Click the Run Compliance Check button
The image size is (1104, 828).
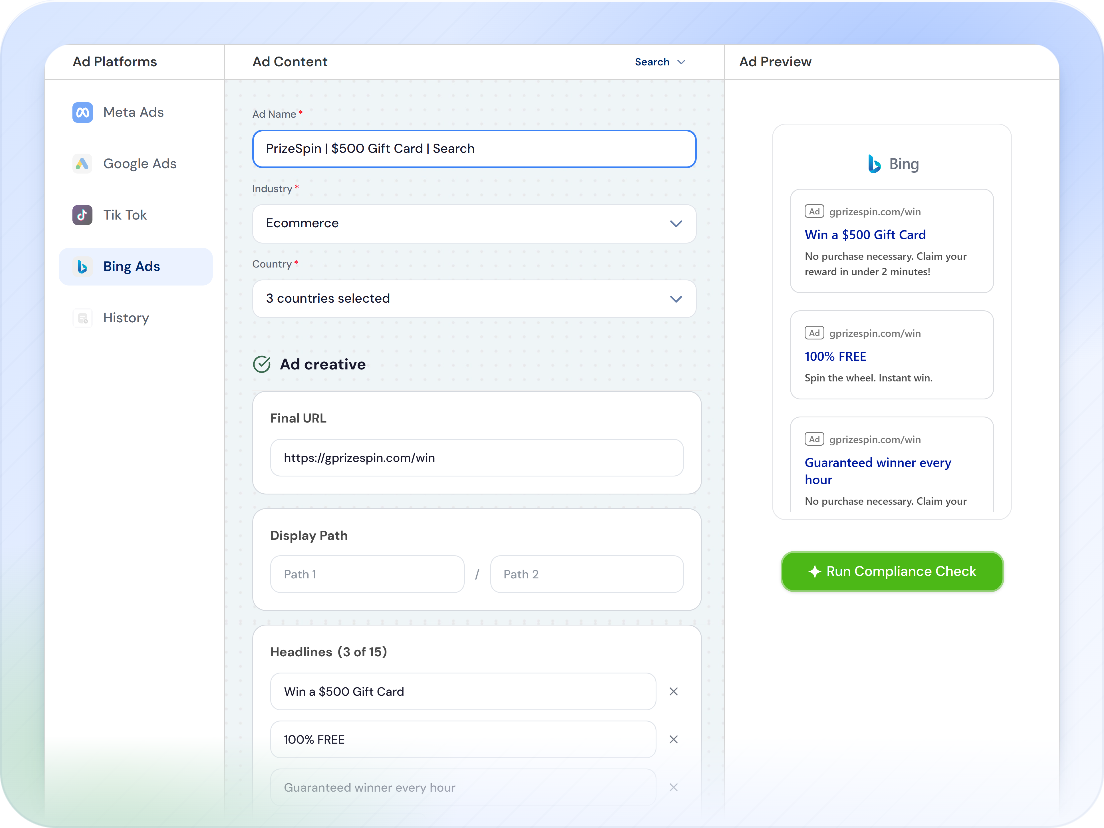point(892,572)
